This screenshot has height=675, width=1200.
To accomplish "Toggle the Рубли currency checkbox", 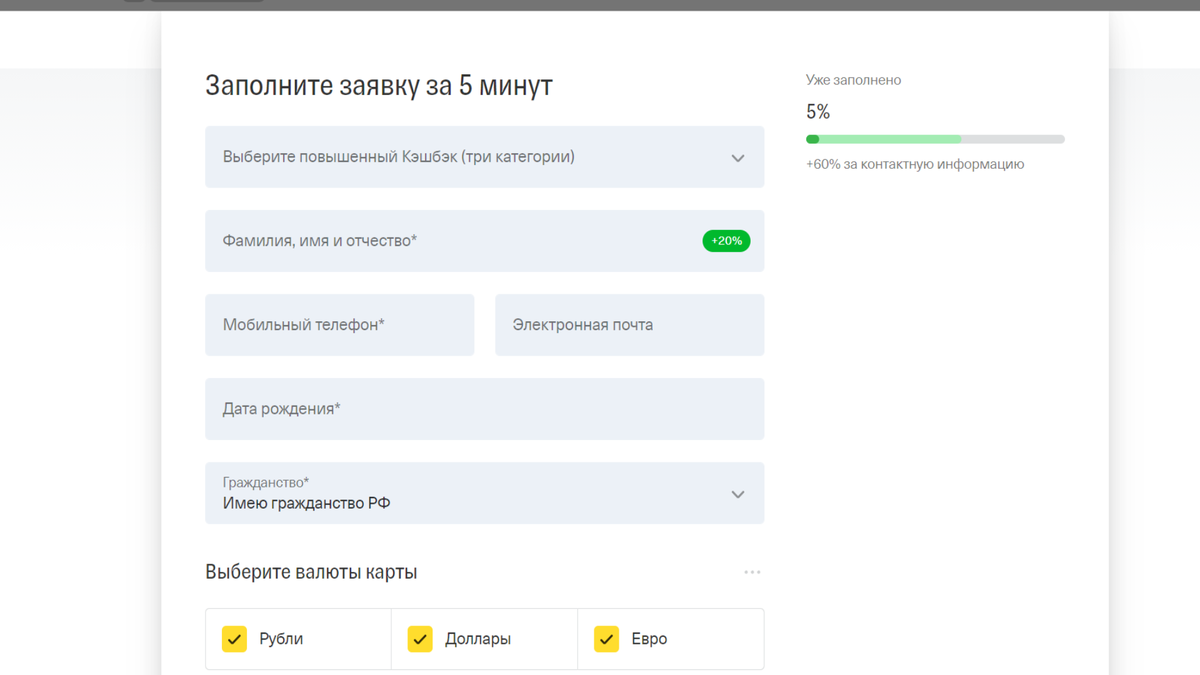I will pyautogui.click(x=234, y=639).
